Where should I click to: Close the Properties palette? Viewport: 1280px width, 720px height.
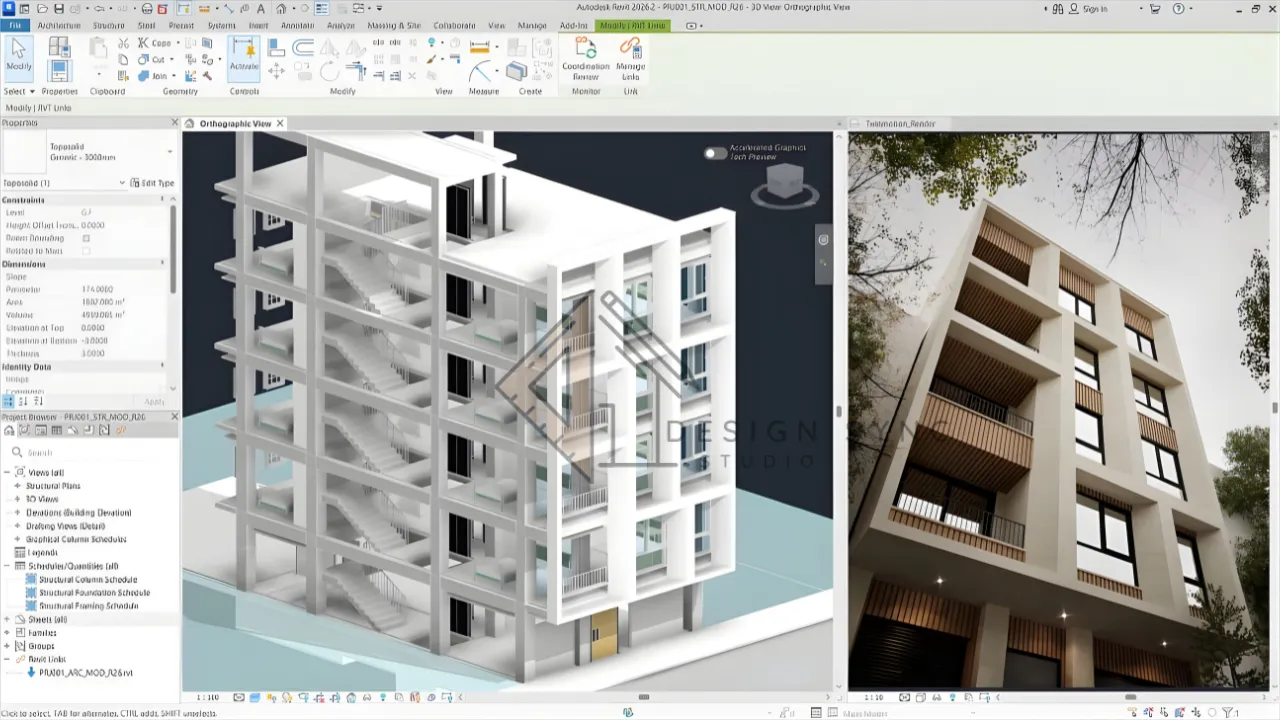tap(174, 123)
